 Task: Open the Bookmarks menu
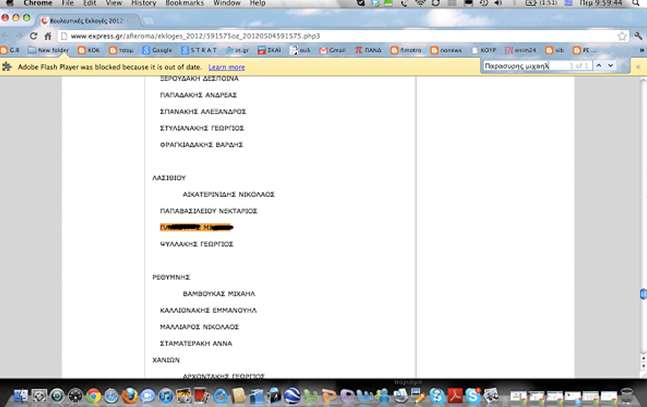click(x=186, y=4)
